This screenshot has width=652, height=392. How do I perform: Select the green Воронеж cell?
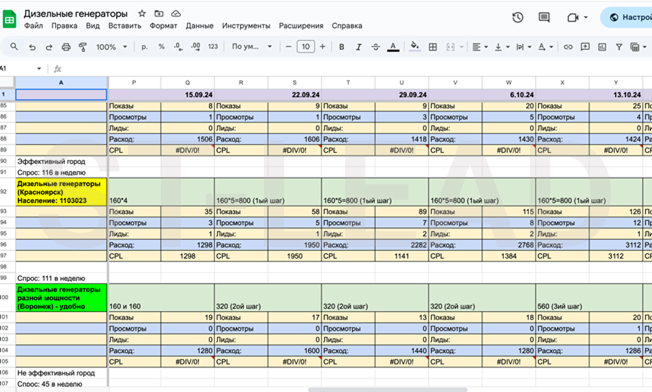(x=61, y=298)
